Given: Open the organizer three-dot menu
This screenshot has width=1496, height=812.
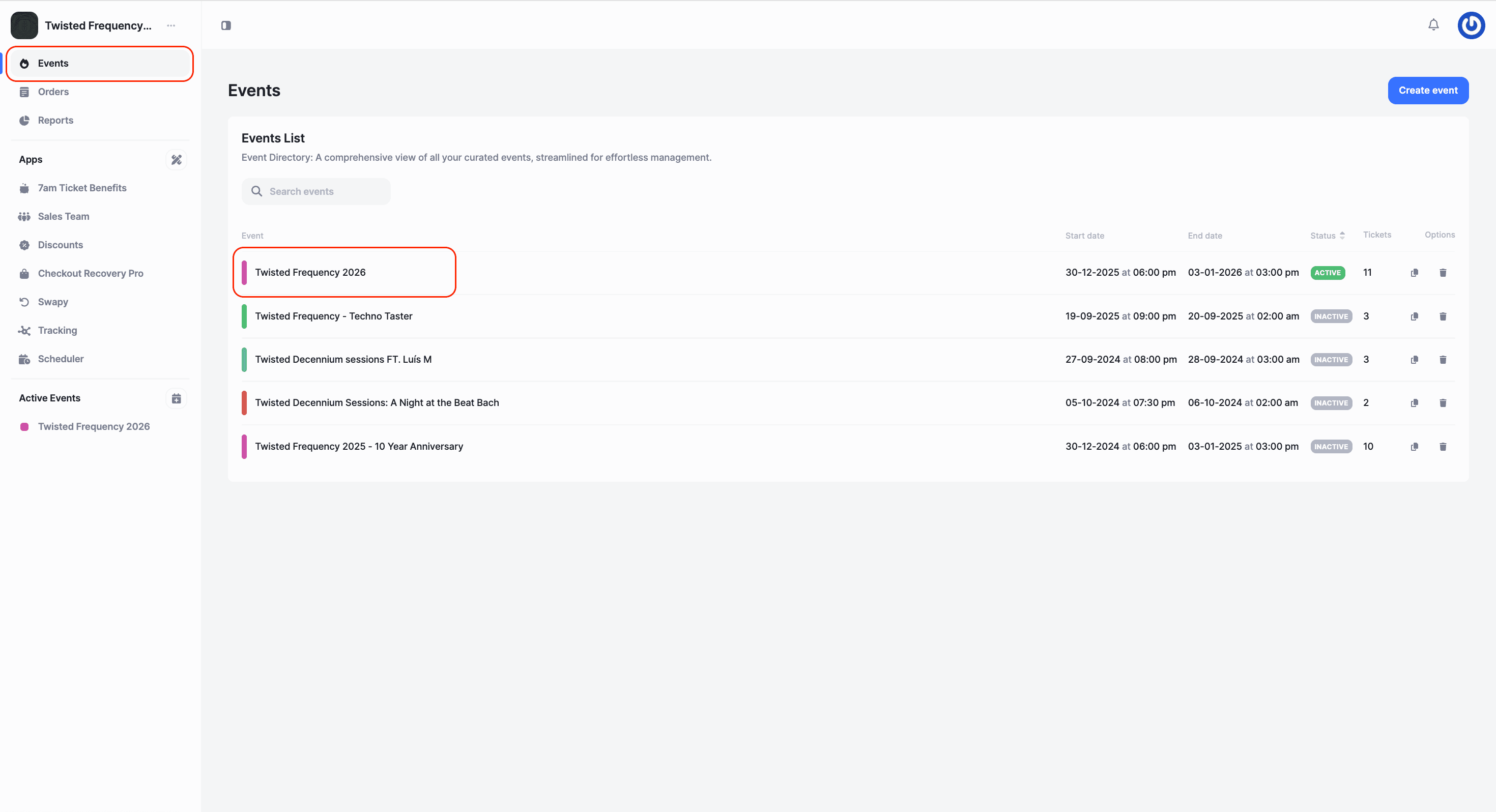Looking at the screenshot, I should click(171, 25).
